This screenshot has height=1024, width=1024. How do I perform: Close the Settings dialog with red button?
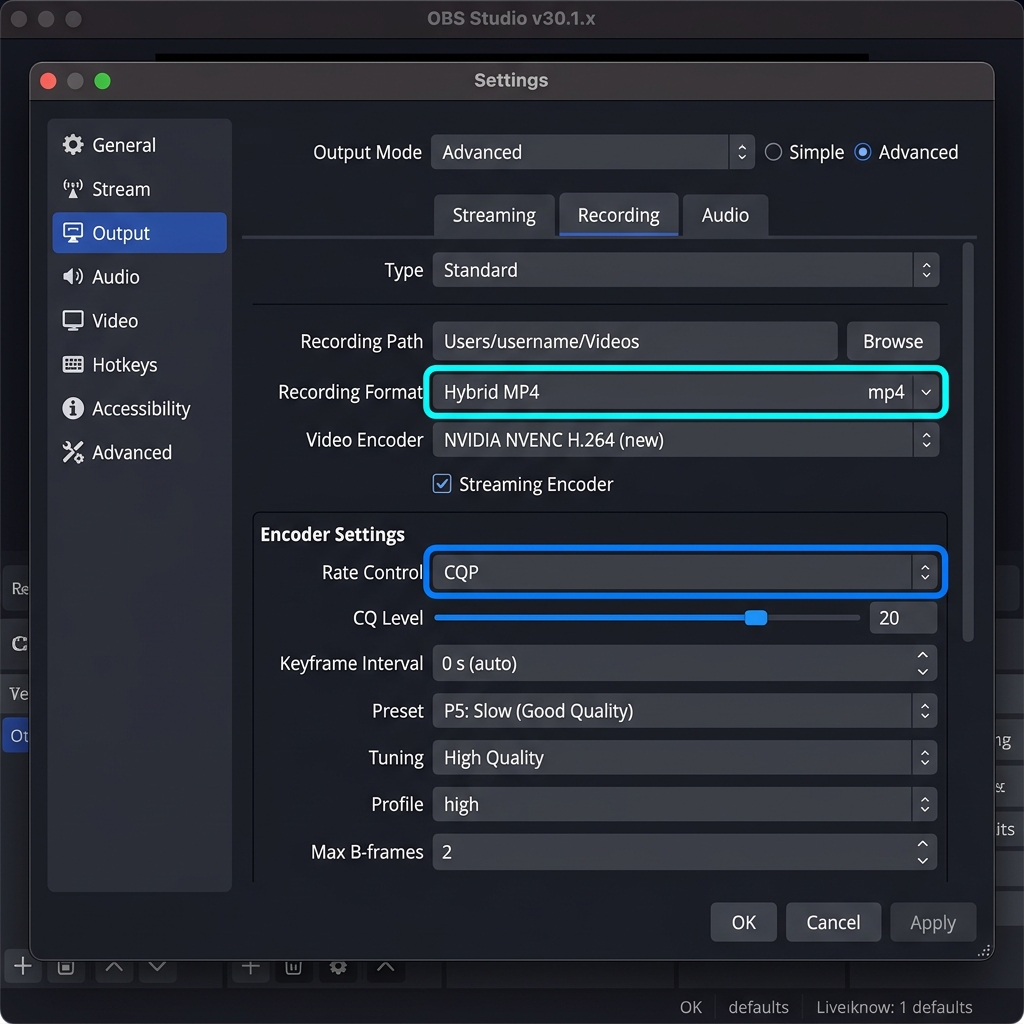coord(48,81)
